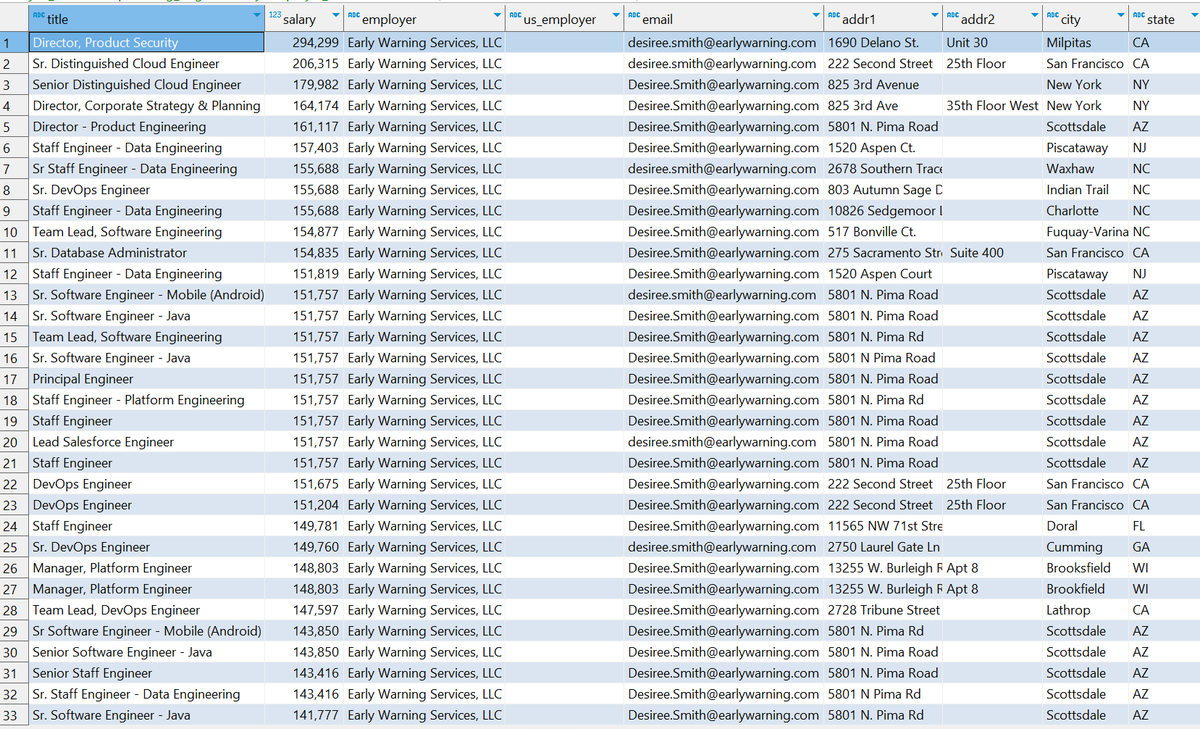Image resolution: width=1200 pixels, height=729 pixels.
Task: Select 'Lead Salesforce Engineer' title cell
Action: tap(147, 442)
